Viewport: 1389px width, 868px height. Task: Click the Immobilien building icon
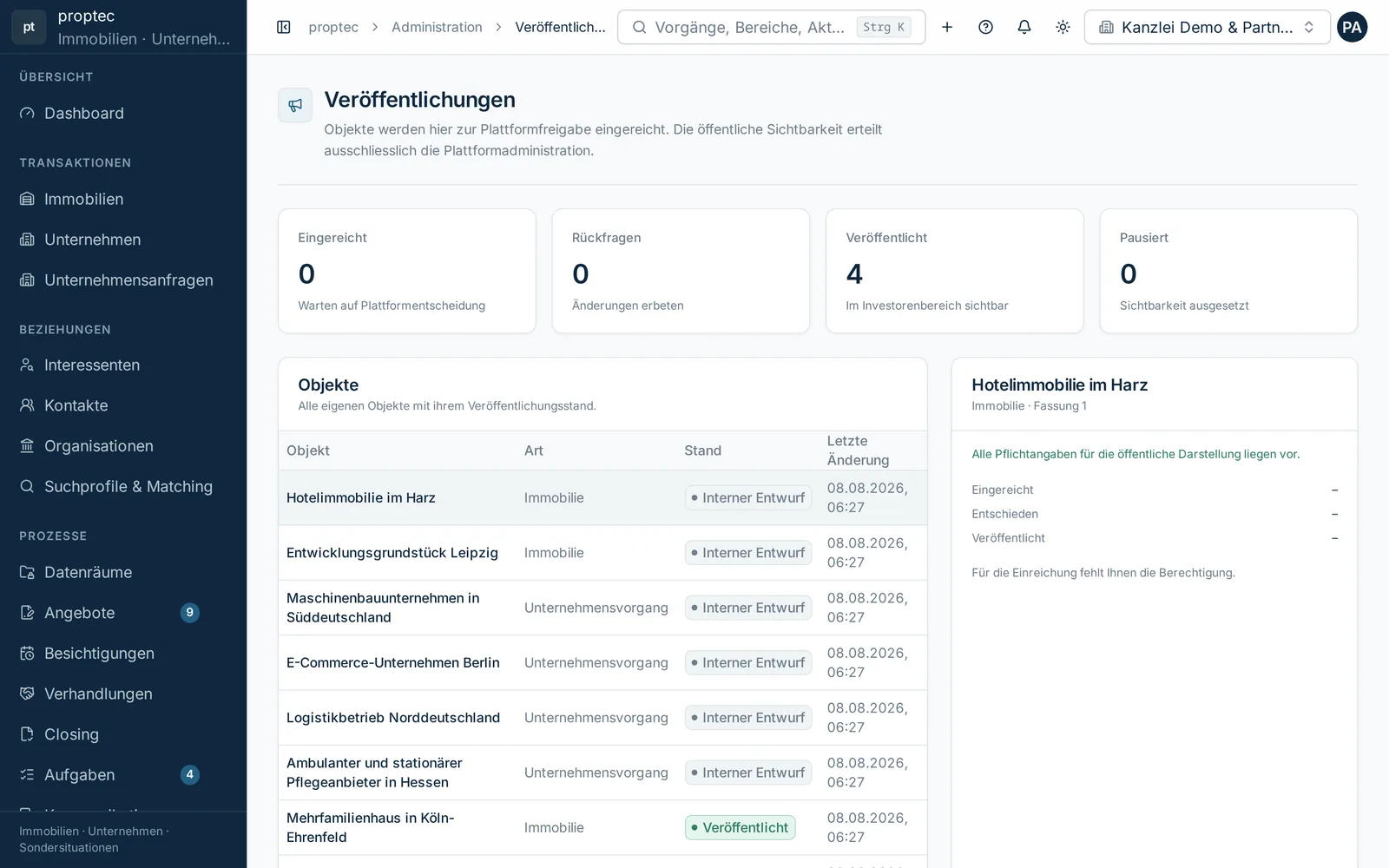click(x=27, y=199)
